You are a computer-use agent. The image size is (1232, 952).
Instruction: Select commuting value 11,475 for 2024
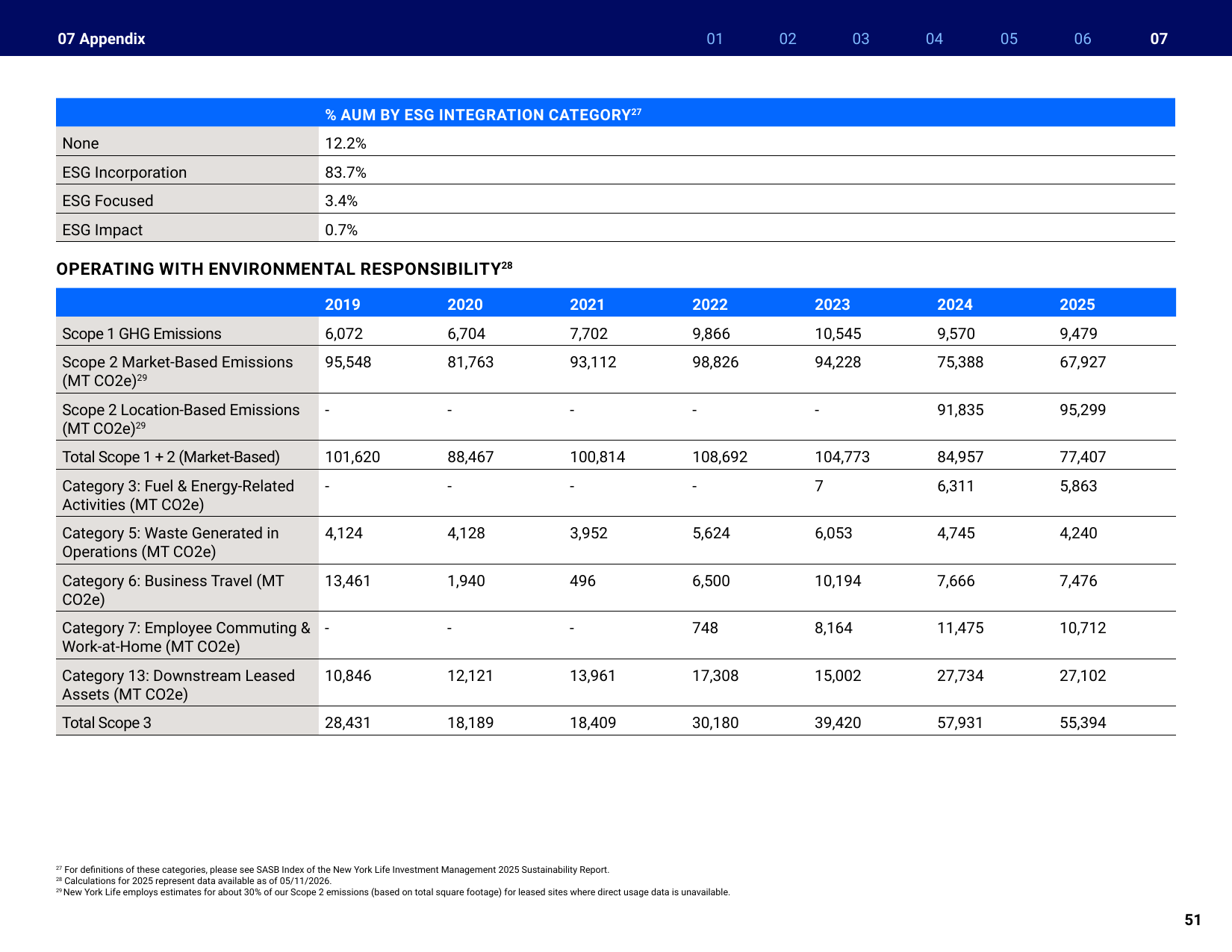(x=960, y=628)
